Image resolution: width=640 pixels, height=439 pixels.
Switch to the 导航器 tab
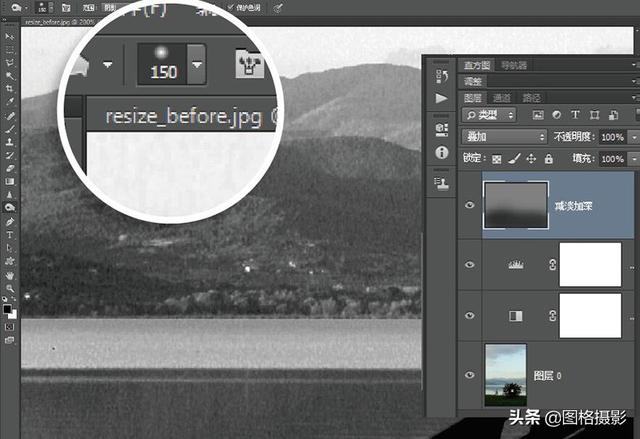click(x=514, y=65)
